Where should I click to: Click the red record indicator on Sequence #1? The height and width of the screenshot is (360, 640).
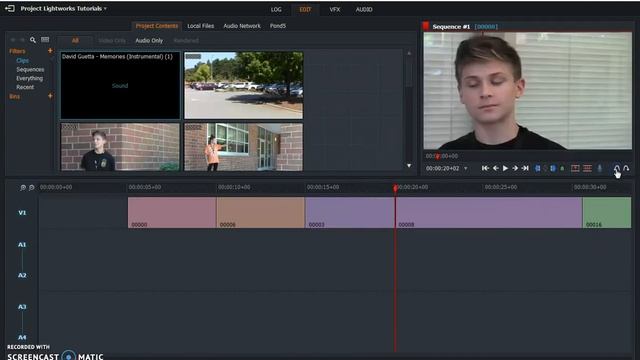click(x=426, y=26)
